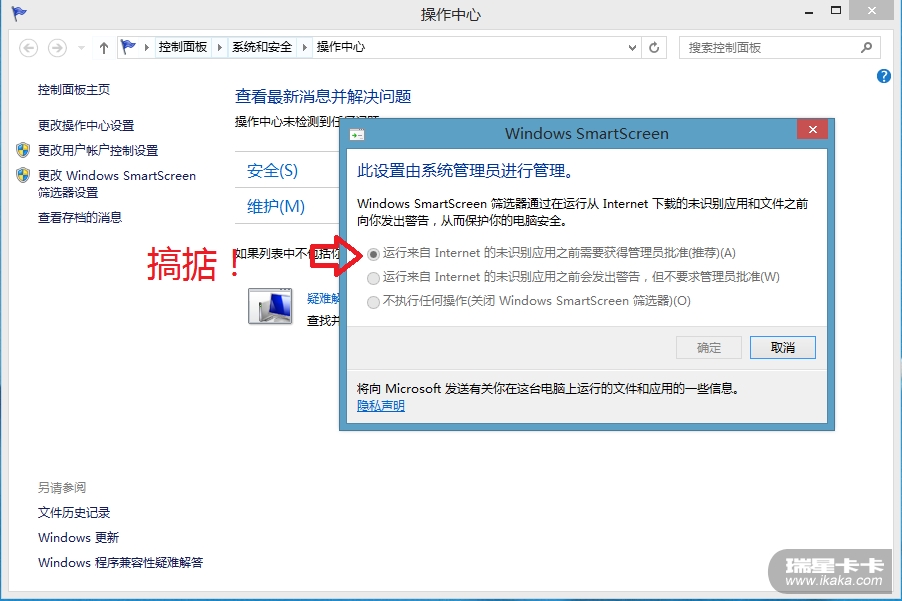Select radio 需要获得管理员批准(推荐)(A)
Image resolution: width=902 pixels, height=601 pixels.
point(373,254)
